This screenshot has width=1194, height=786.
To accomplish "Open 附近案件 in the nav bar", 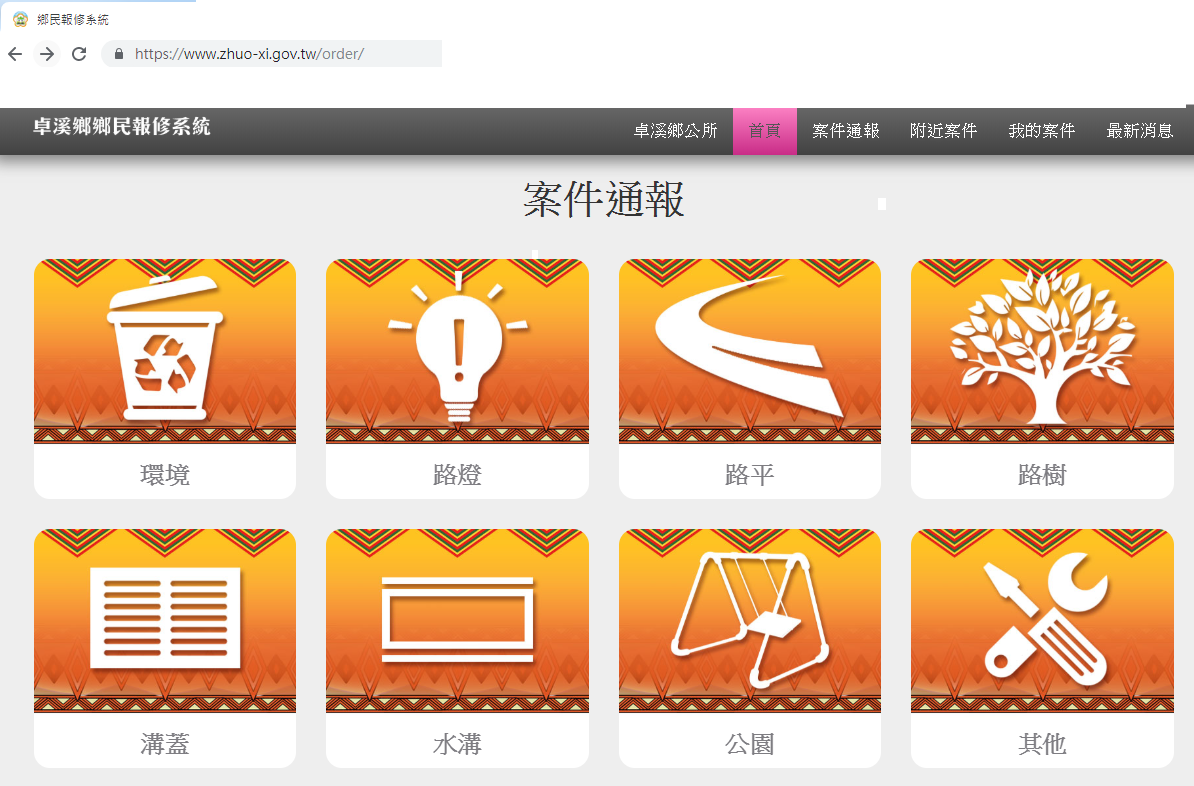I will (x=943, y=131).
